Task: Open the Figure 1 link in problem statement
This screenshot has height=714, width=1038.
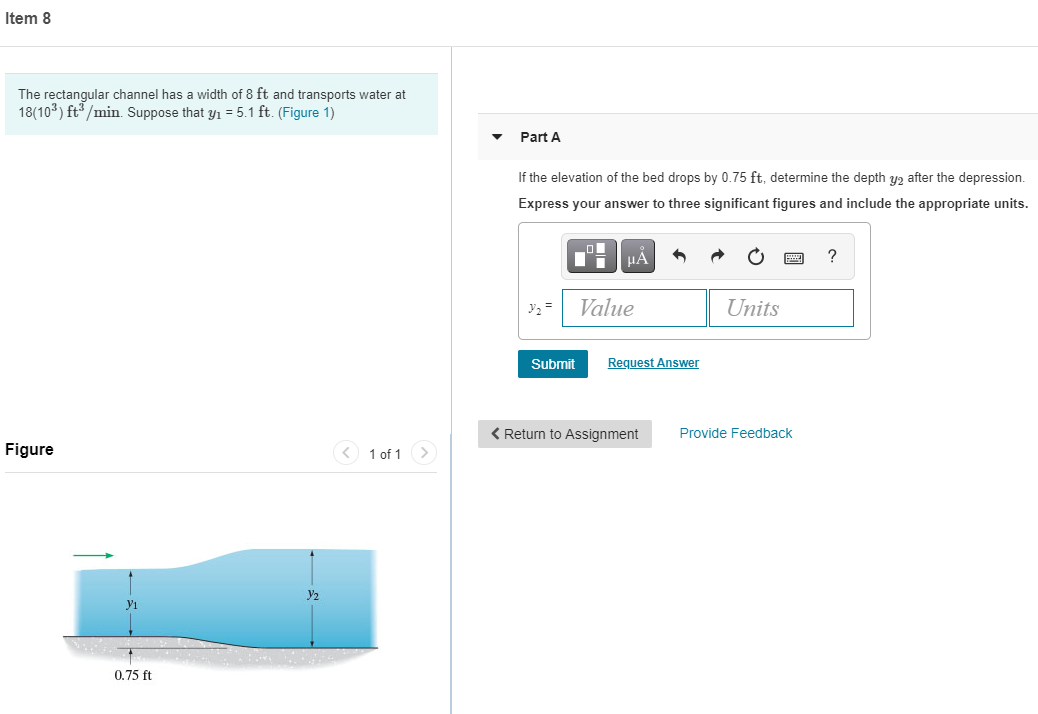Action: point(307,112)
